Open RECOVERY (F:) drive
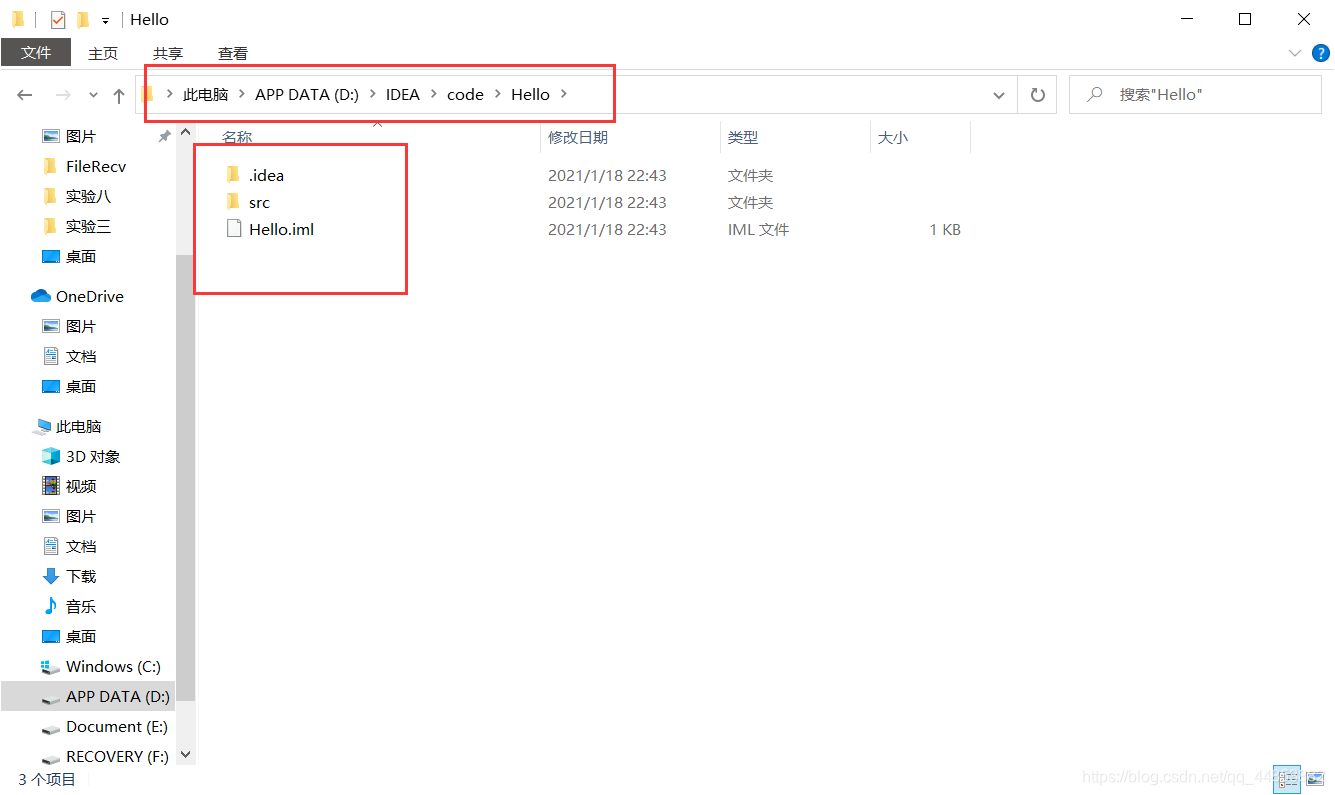The height and width of the screenshot is (795, 1335). [x=117, y=756]
